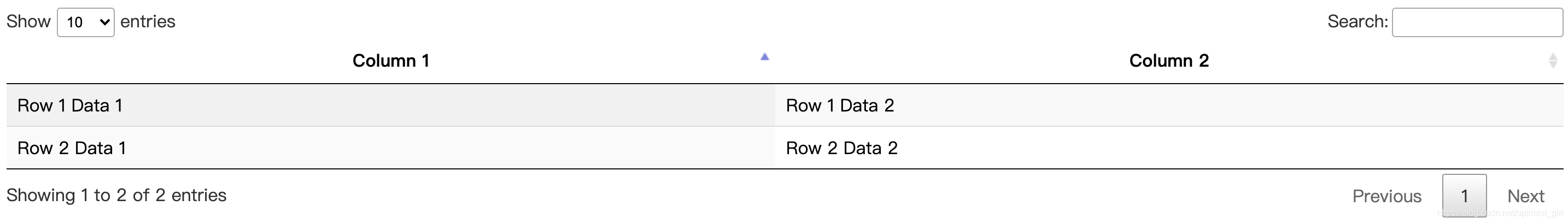This screenshot has width=1568, height=223.
Task: Click the Show label before the dropdown
Action: click(x=28, y=21)
